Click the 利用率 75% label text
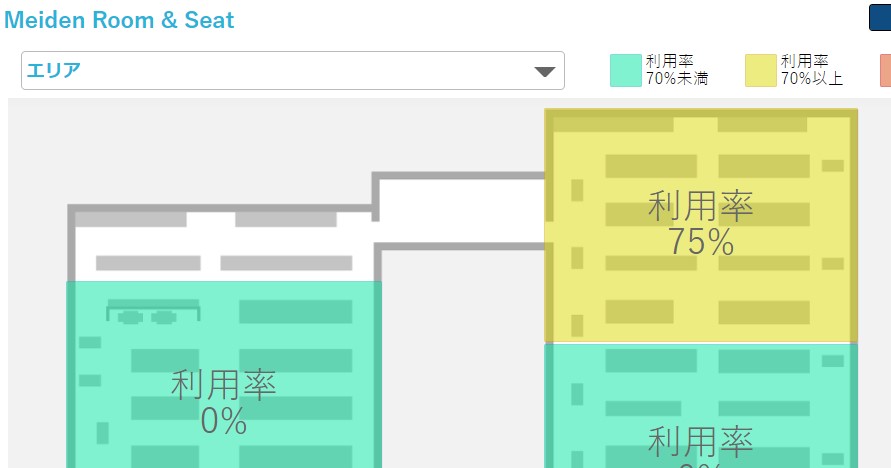Viewport: 891px width, 468px height. [x=701, y=224]
